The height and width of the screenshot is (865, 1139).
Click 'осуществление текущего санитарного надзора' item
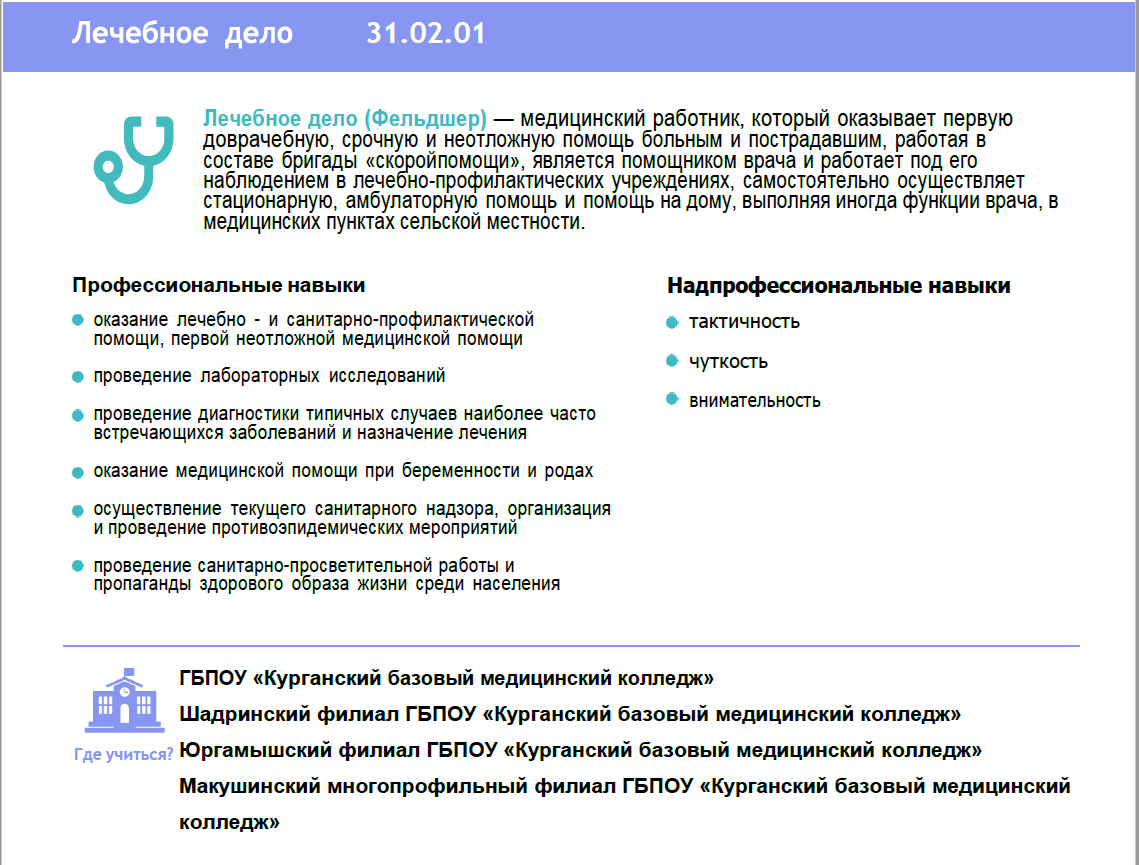(352, 518)
